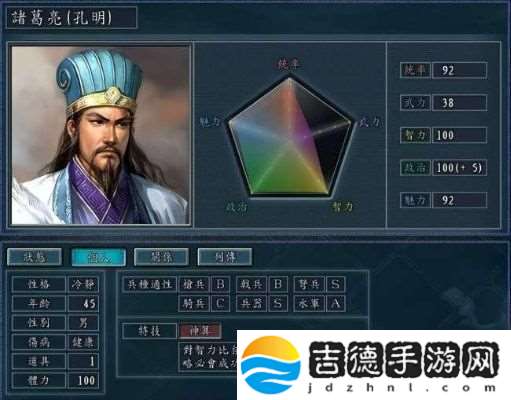Select the 统率 stat value 92
This screenshot has width=511, height=400.
tap(460, 70)
